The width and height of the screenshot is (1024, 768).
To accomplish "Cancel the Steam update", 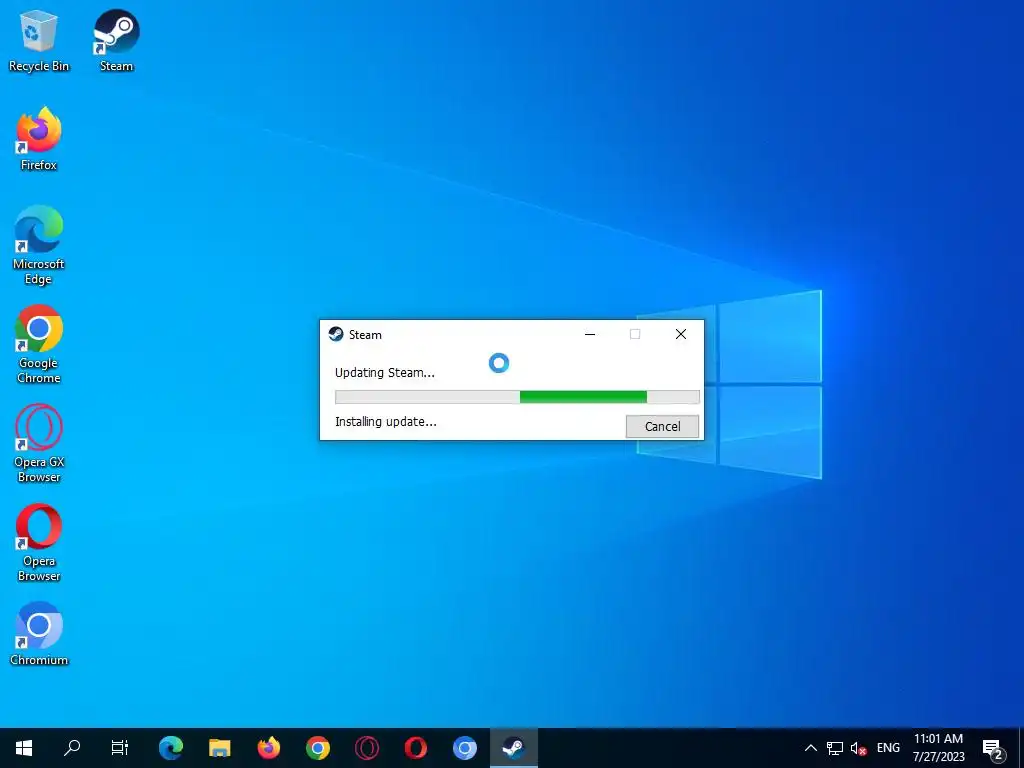I will click(662, 426).
